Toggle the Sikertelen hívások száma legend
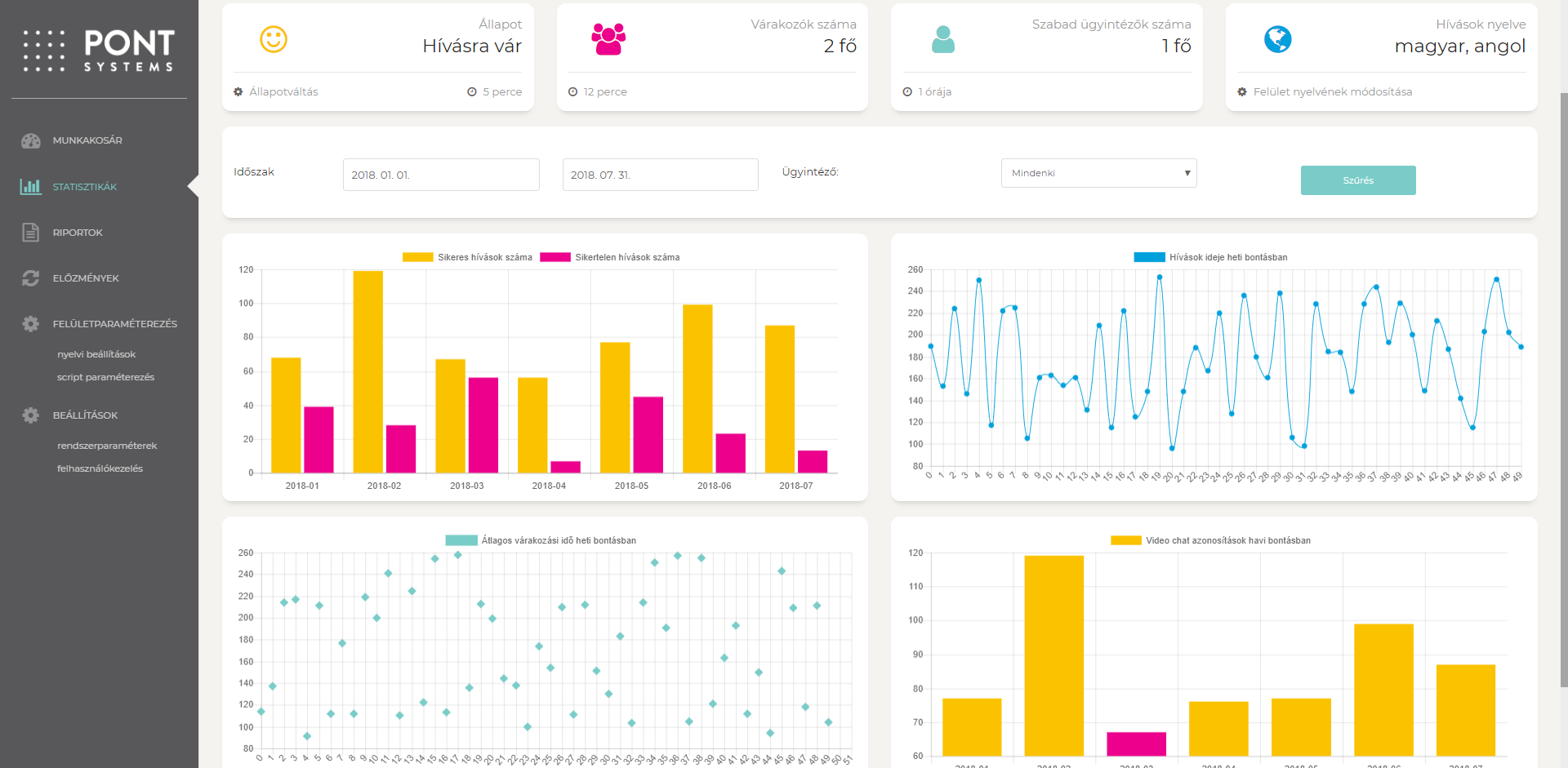Image resolution: width=1568 pixels, height=768 pixels. coord(610,257)
